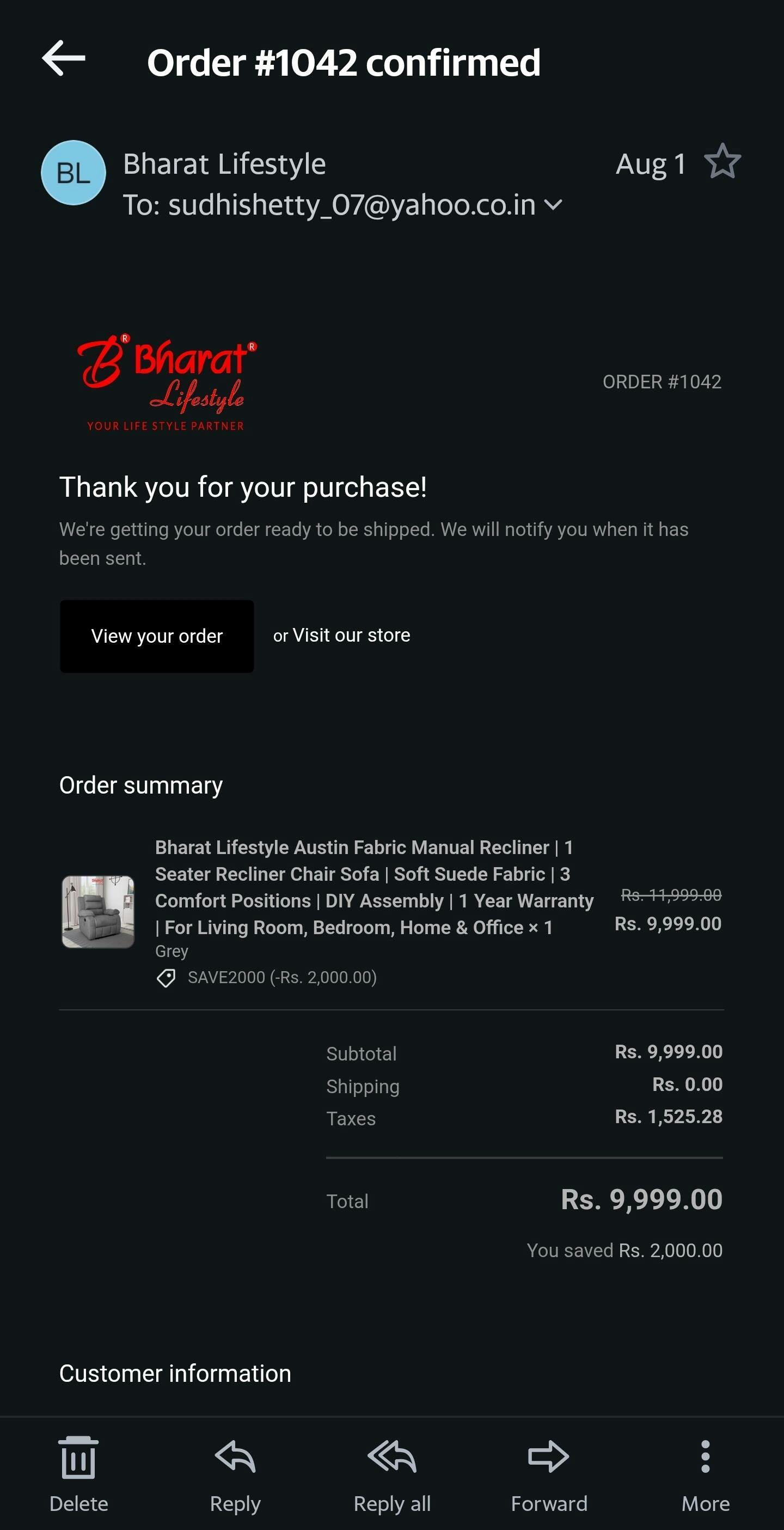Image resolution: width=784 pixels, height=1530 pixels.
Task: Expand recipient details chevron
Action: click(553, 205)
